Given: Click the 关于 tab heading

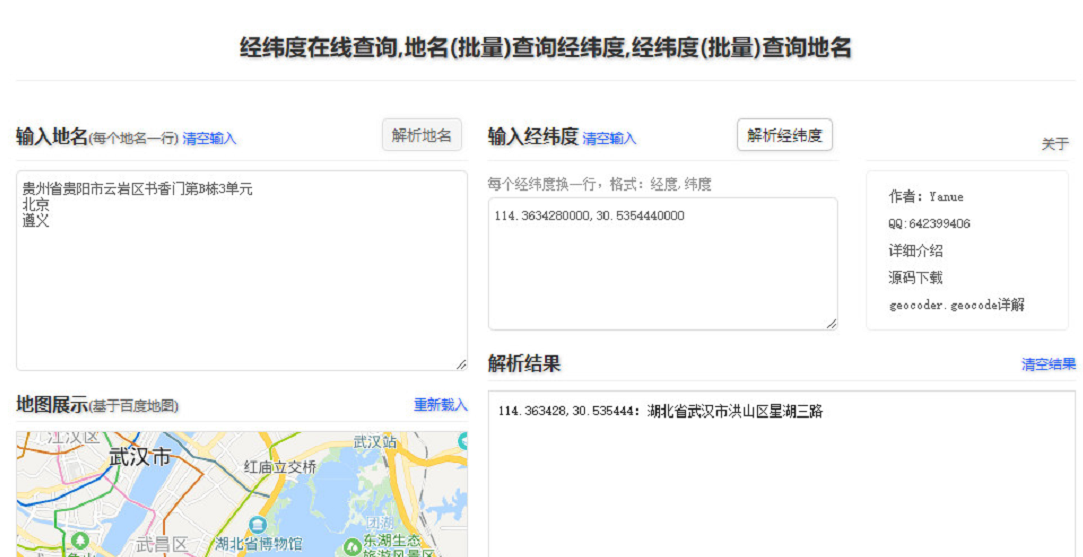Looking at the screenshot, I should 1055,144.
